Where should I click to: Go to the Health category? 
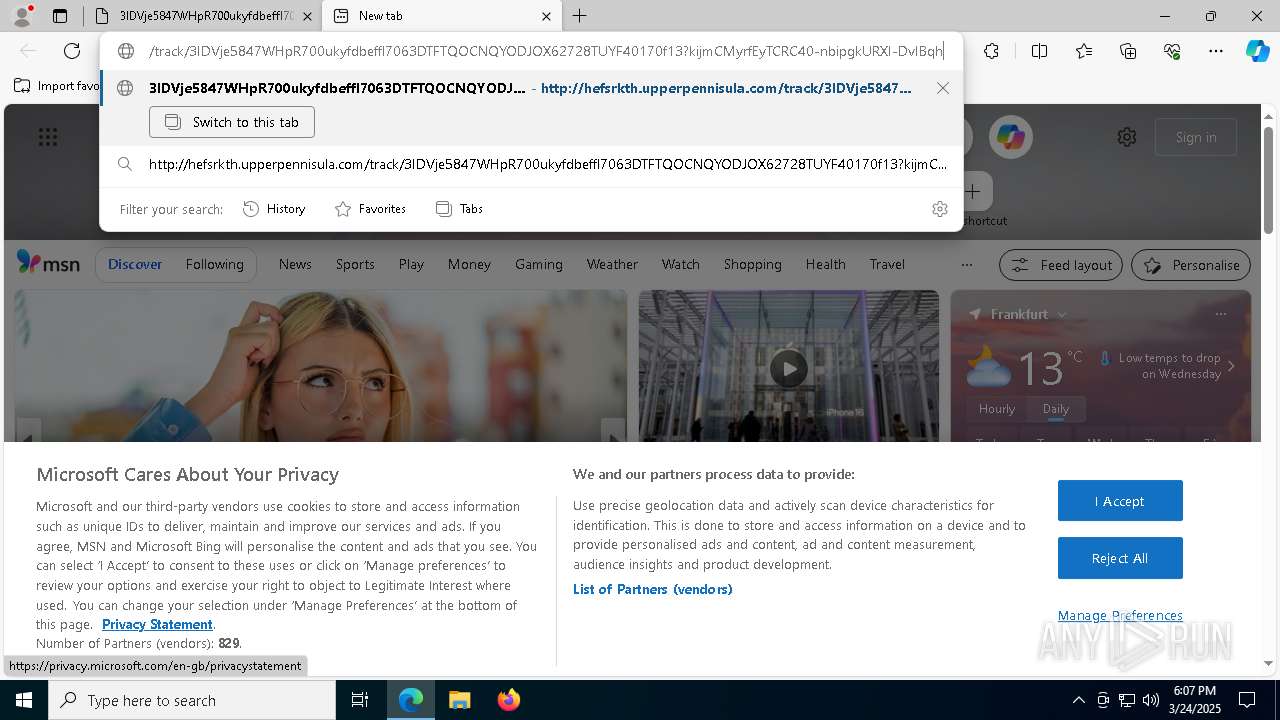825,264
